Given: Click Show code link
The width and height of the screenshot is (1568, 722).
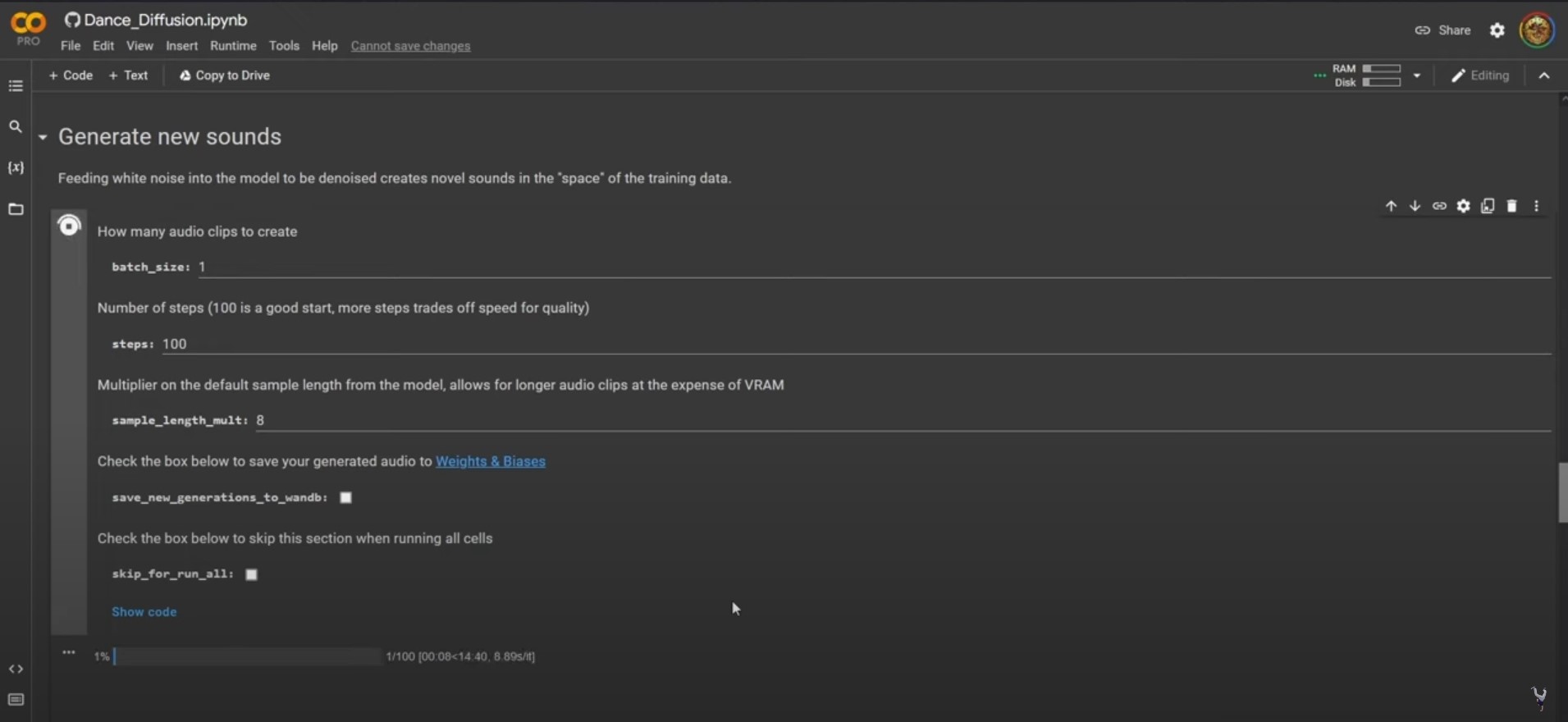Looking at the screenshot, I should coord(144,612).
